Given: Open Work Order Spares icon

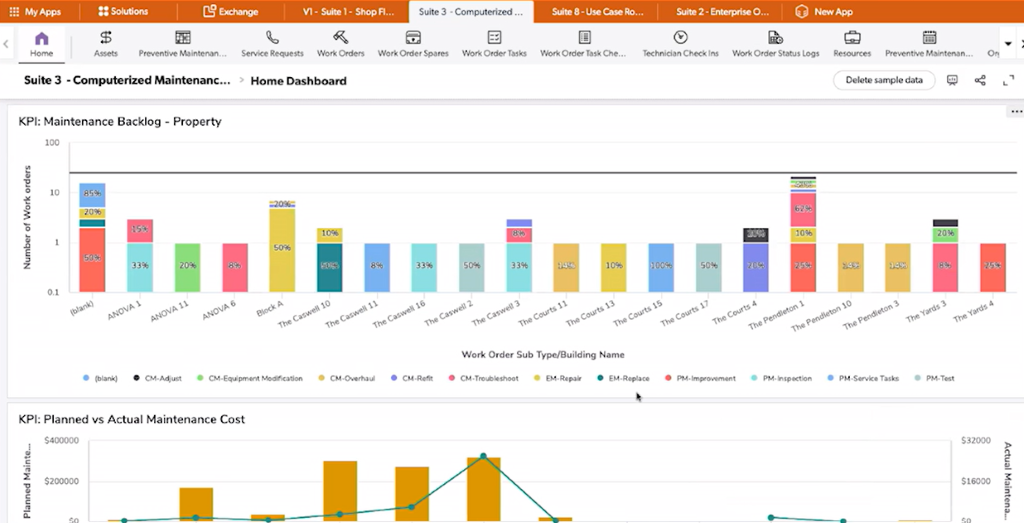Looking at the screenshot, I should (413, 38).
